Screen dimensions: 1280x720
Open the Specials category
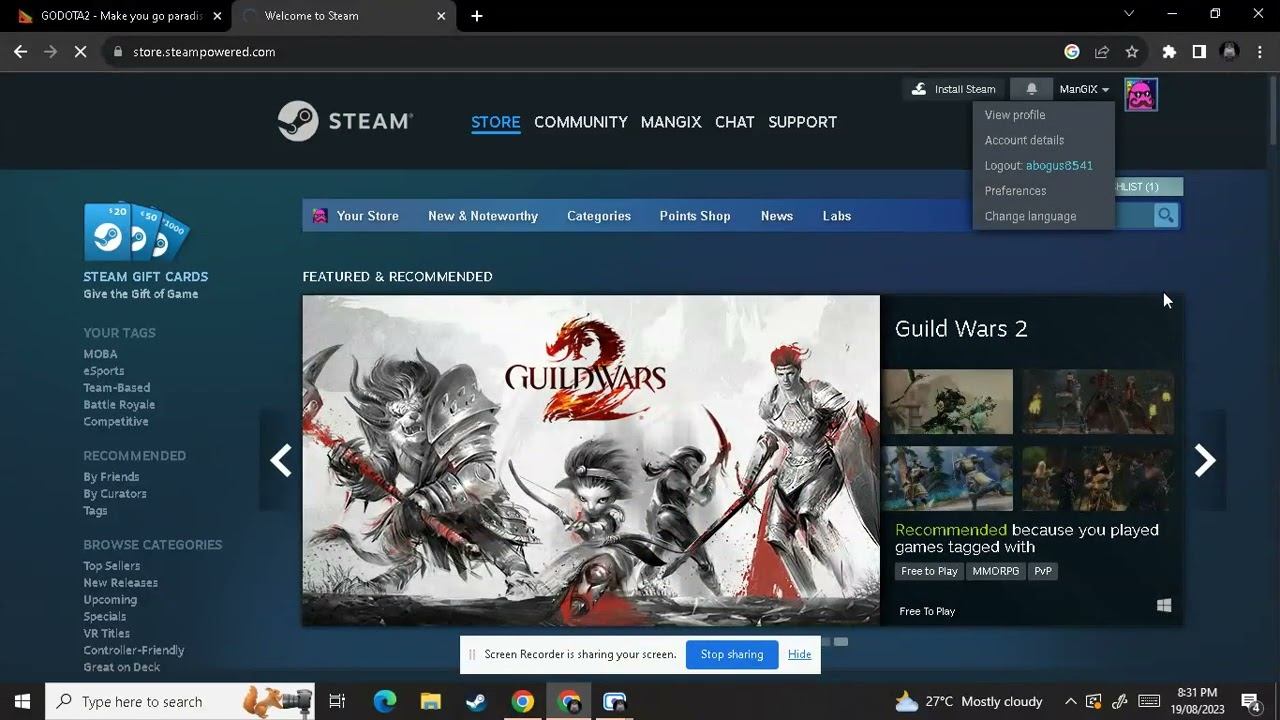pos(105,617)
